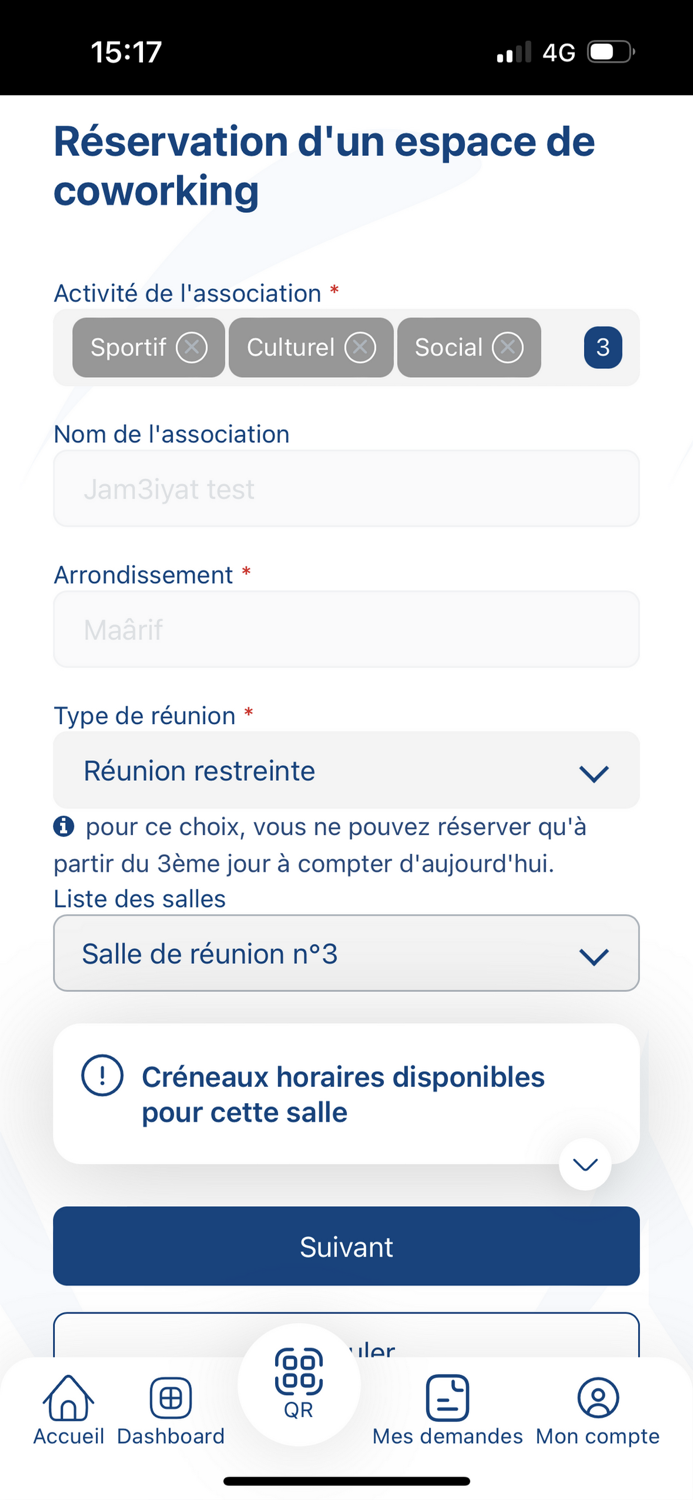693x1500 pixels.
Task: Remove the Social activity tag
Action: pos(508,347)
